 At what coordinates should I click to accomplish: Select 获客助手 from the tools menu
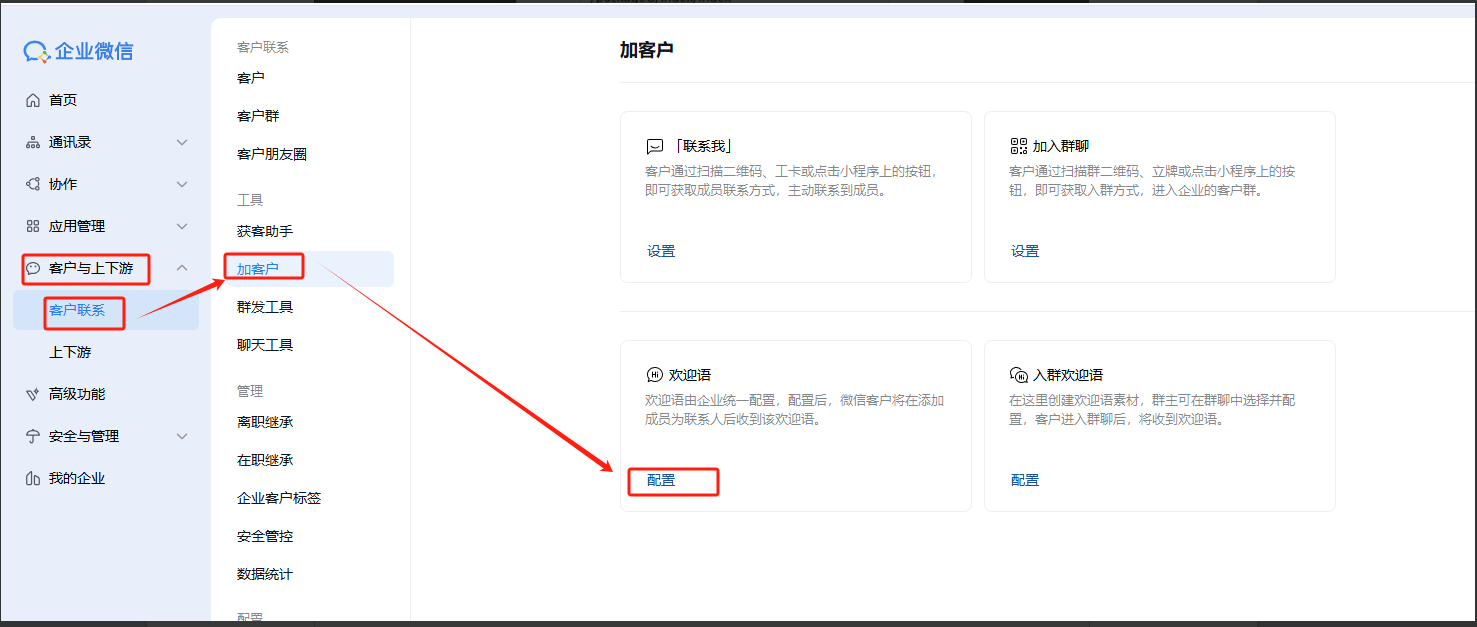[x=265, y=231]
